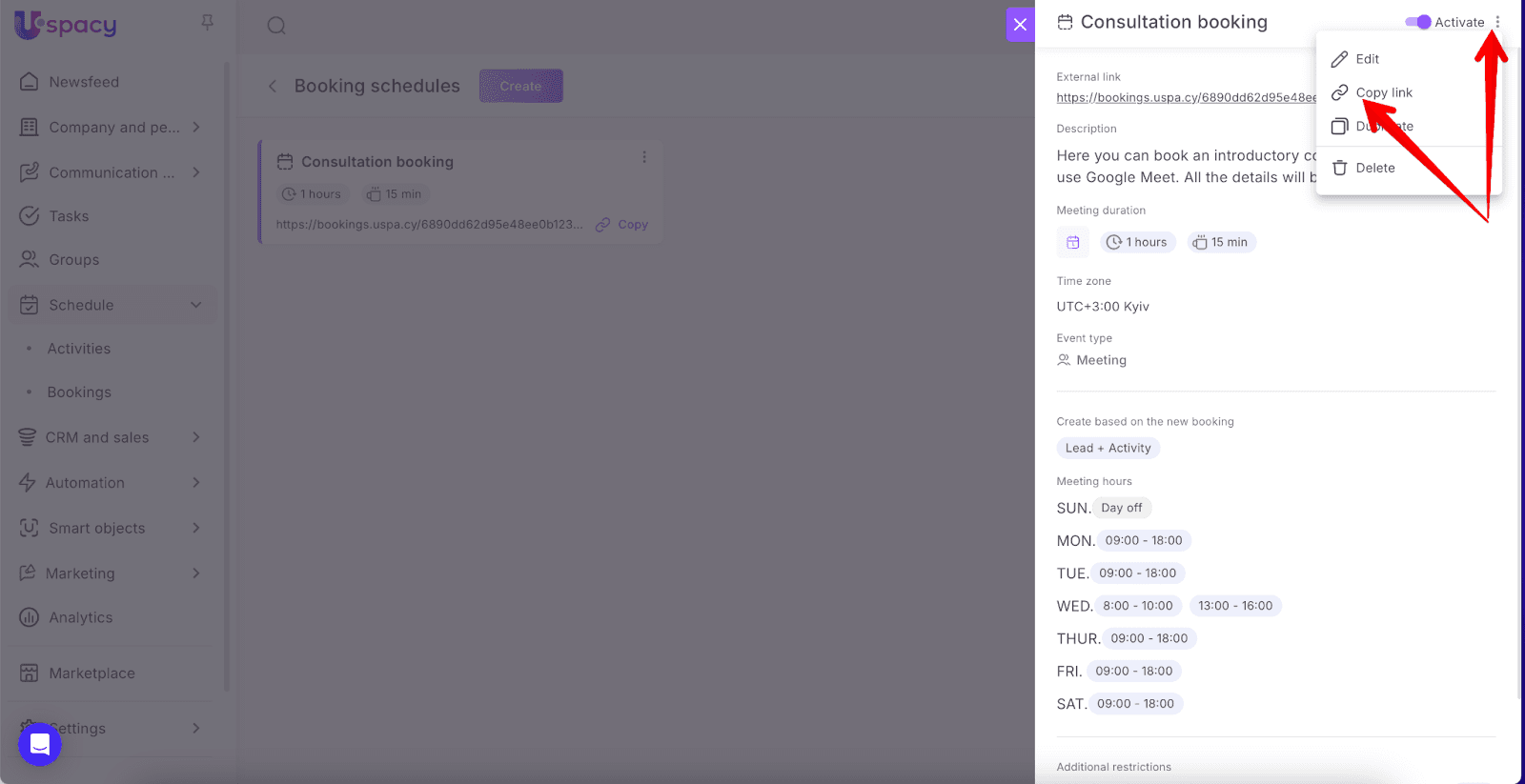The height and width of the screenshot is (784, 1525).
Task: Close the Consultation booking side panel
Action: point(1020,24)
